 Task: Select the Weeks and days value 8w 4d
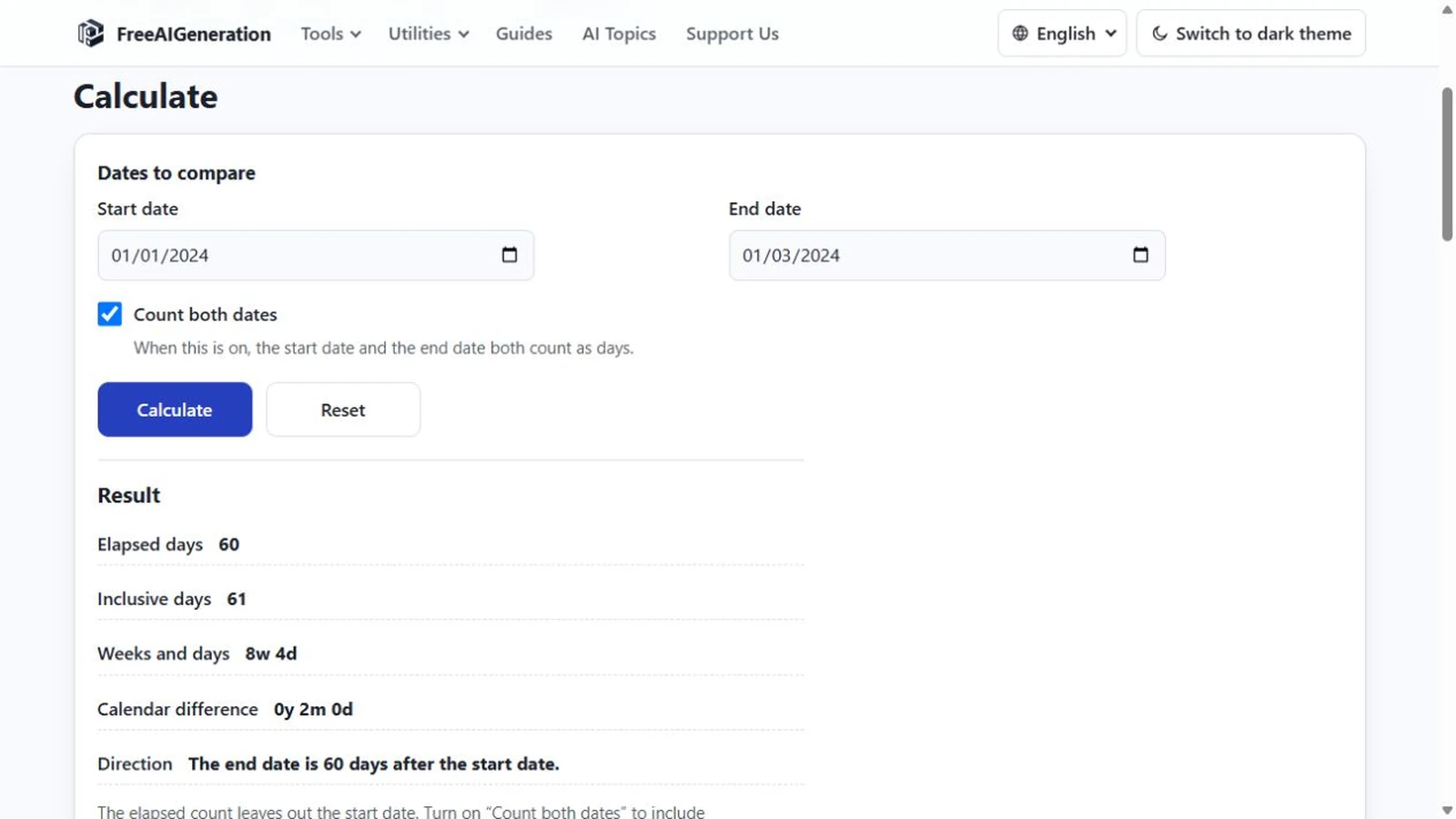(x=271, y=653)
